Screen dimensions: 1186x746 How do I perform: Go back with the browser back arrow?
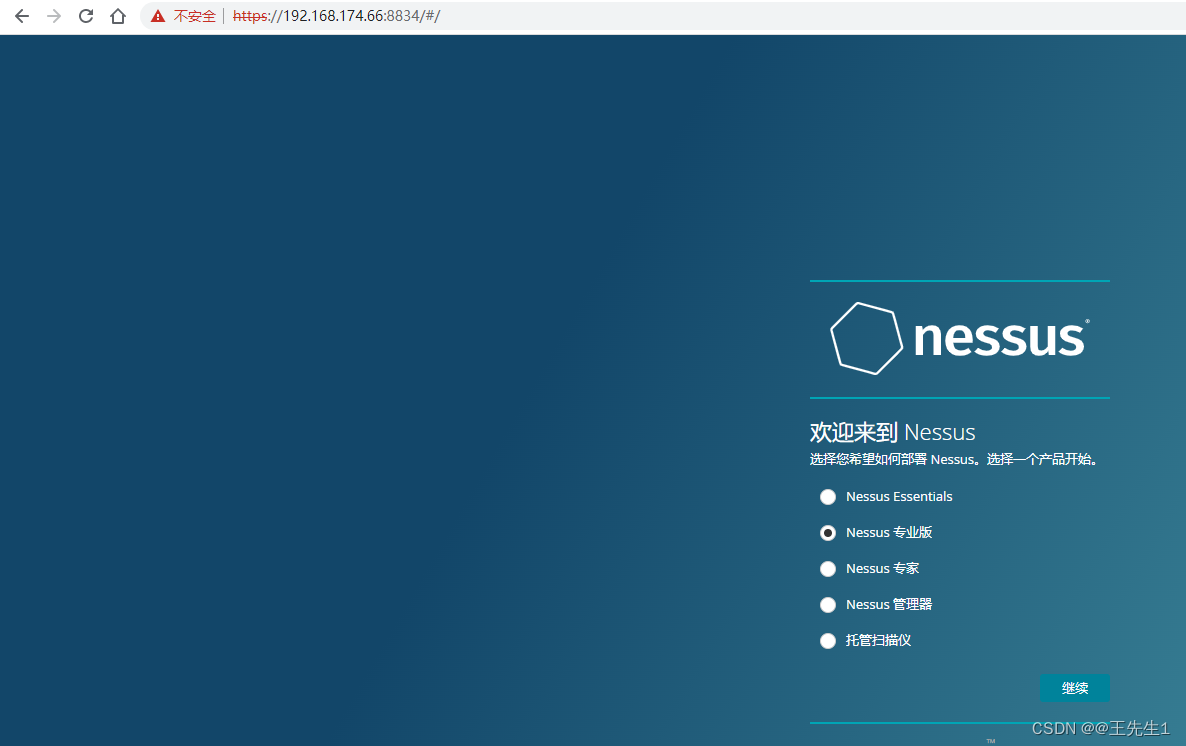pos(22,16)
